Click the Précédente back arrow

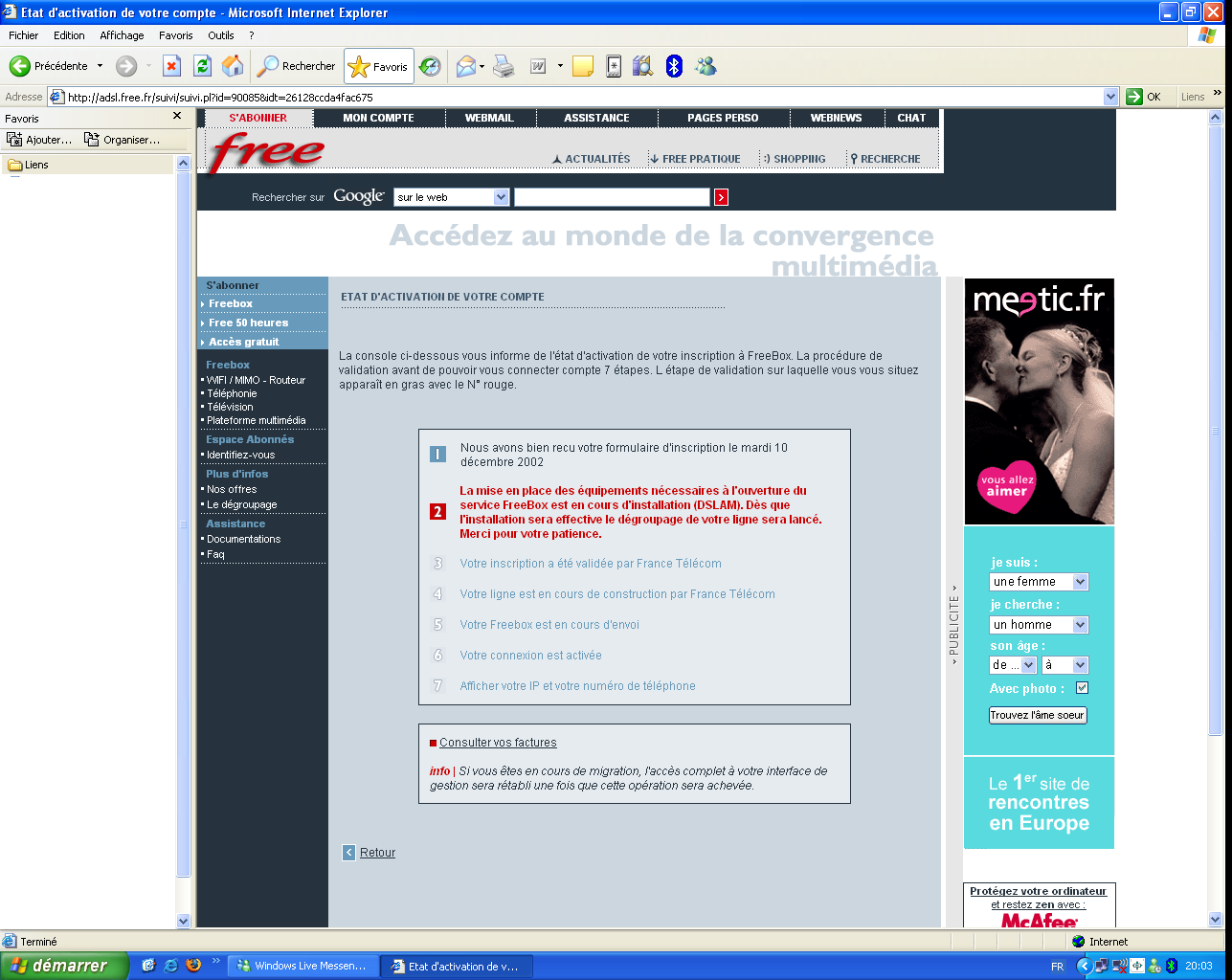[x=20, y=66]
